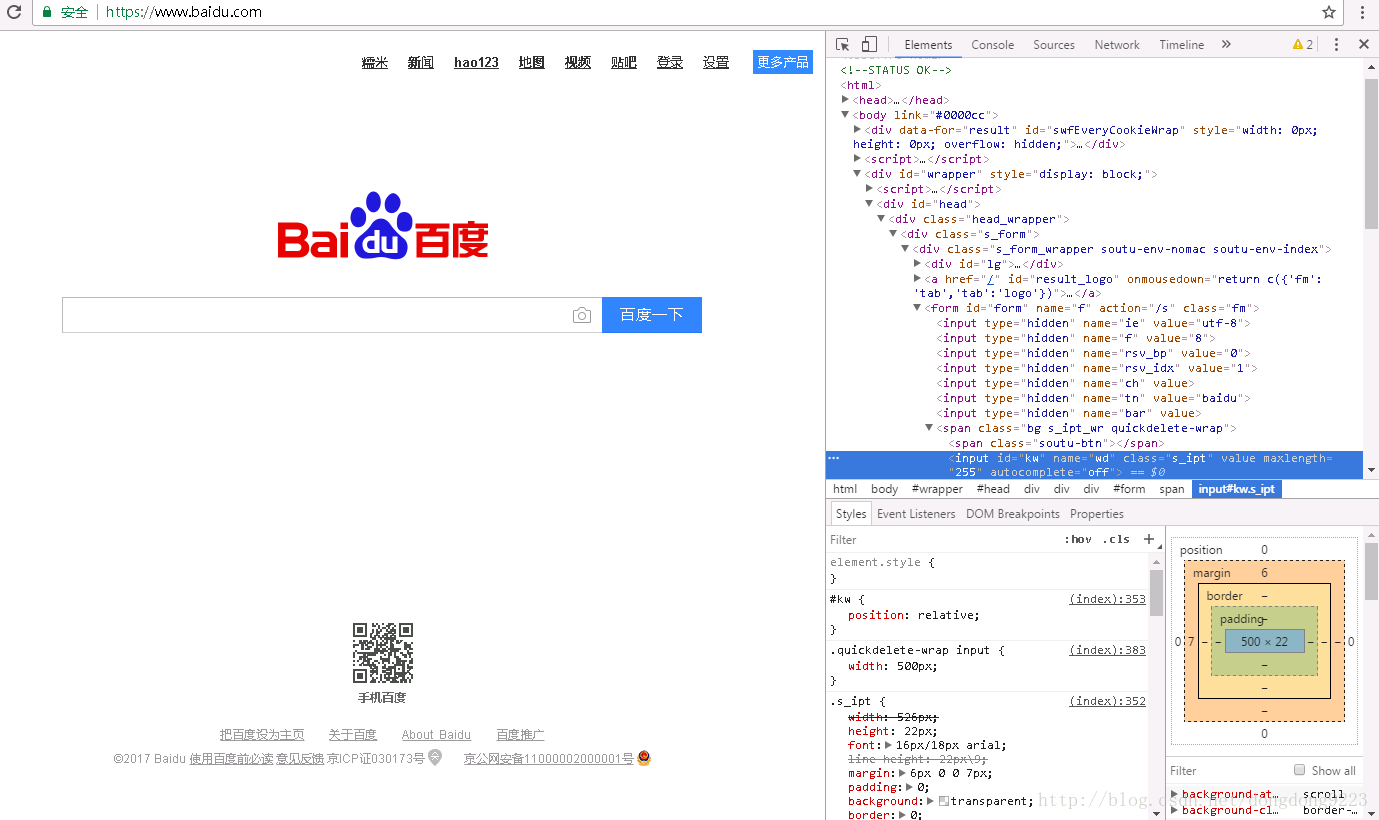This screenshot has width=1379, height=820.
Task: Click the 更多产品 button
Action: tap(783, 62)
